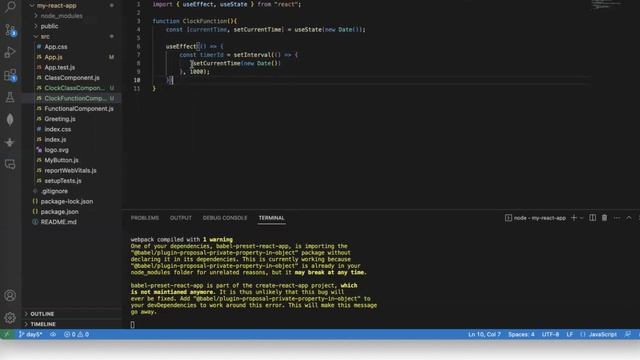This screenshot has width=640, height=360.
Task: Open the chat panel icon in activity bar
Action: 10,164
